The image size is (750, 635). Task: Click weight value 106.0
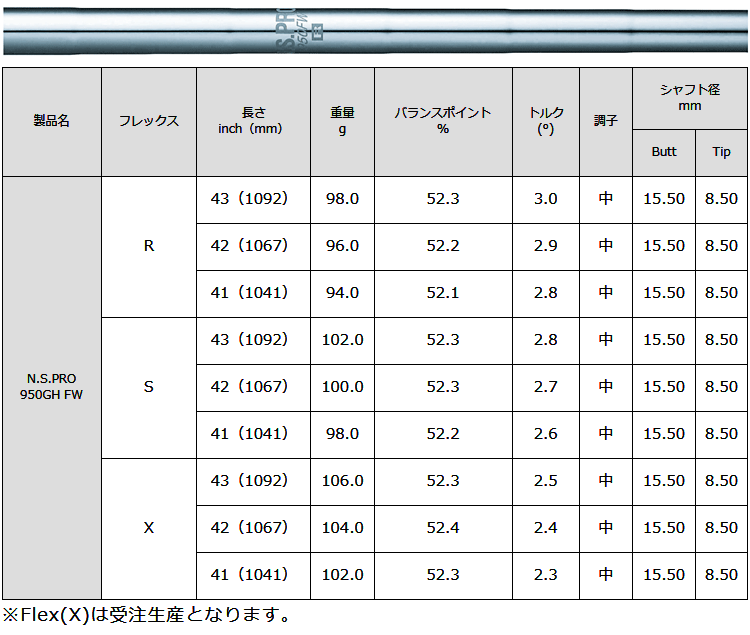coord(342,481)
